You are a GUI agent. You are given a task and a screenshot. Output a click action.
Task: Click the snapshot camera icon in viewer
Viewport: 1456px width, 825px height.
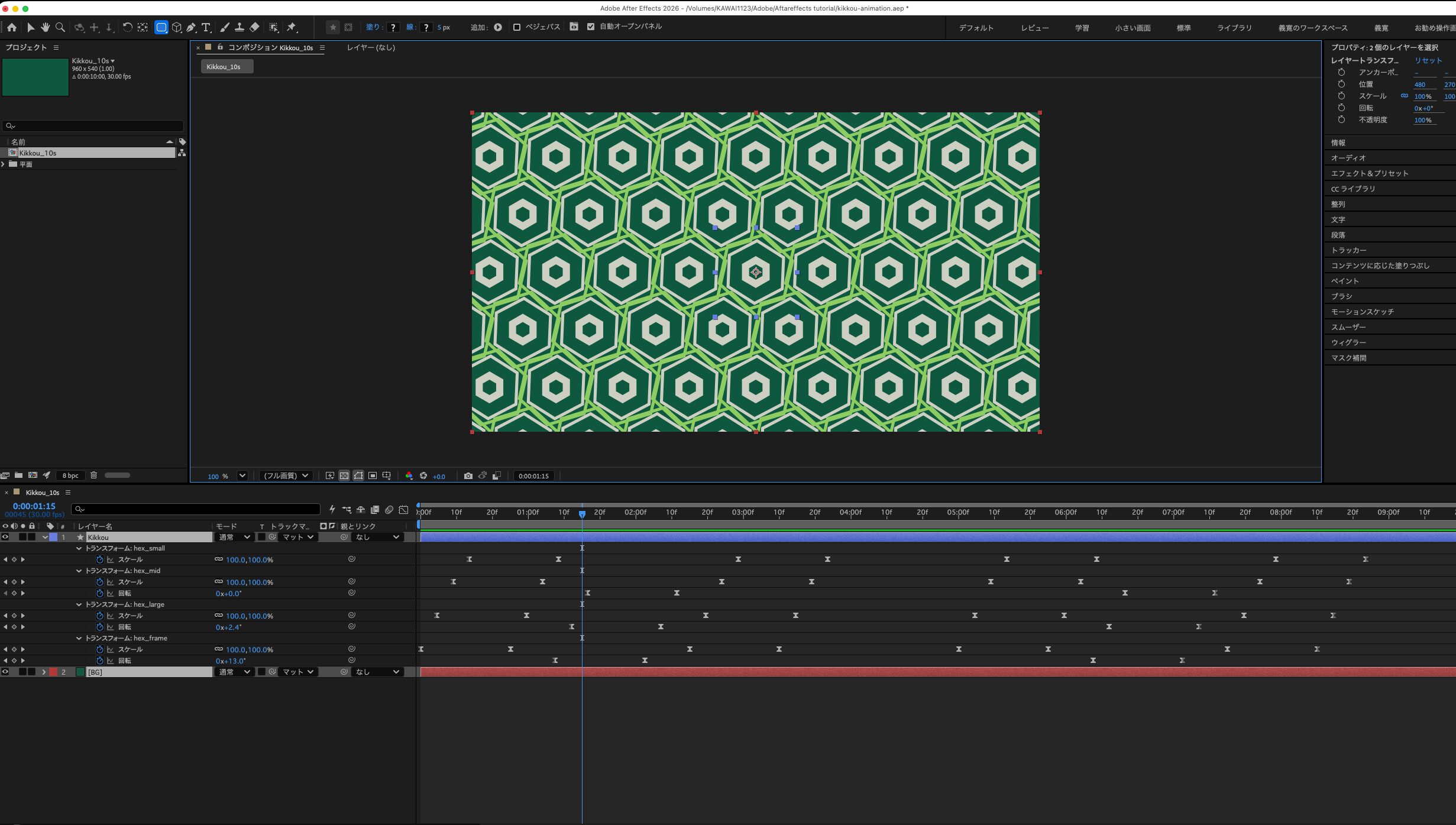pyautogui.click(x=468, y=475)
